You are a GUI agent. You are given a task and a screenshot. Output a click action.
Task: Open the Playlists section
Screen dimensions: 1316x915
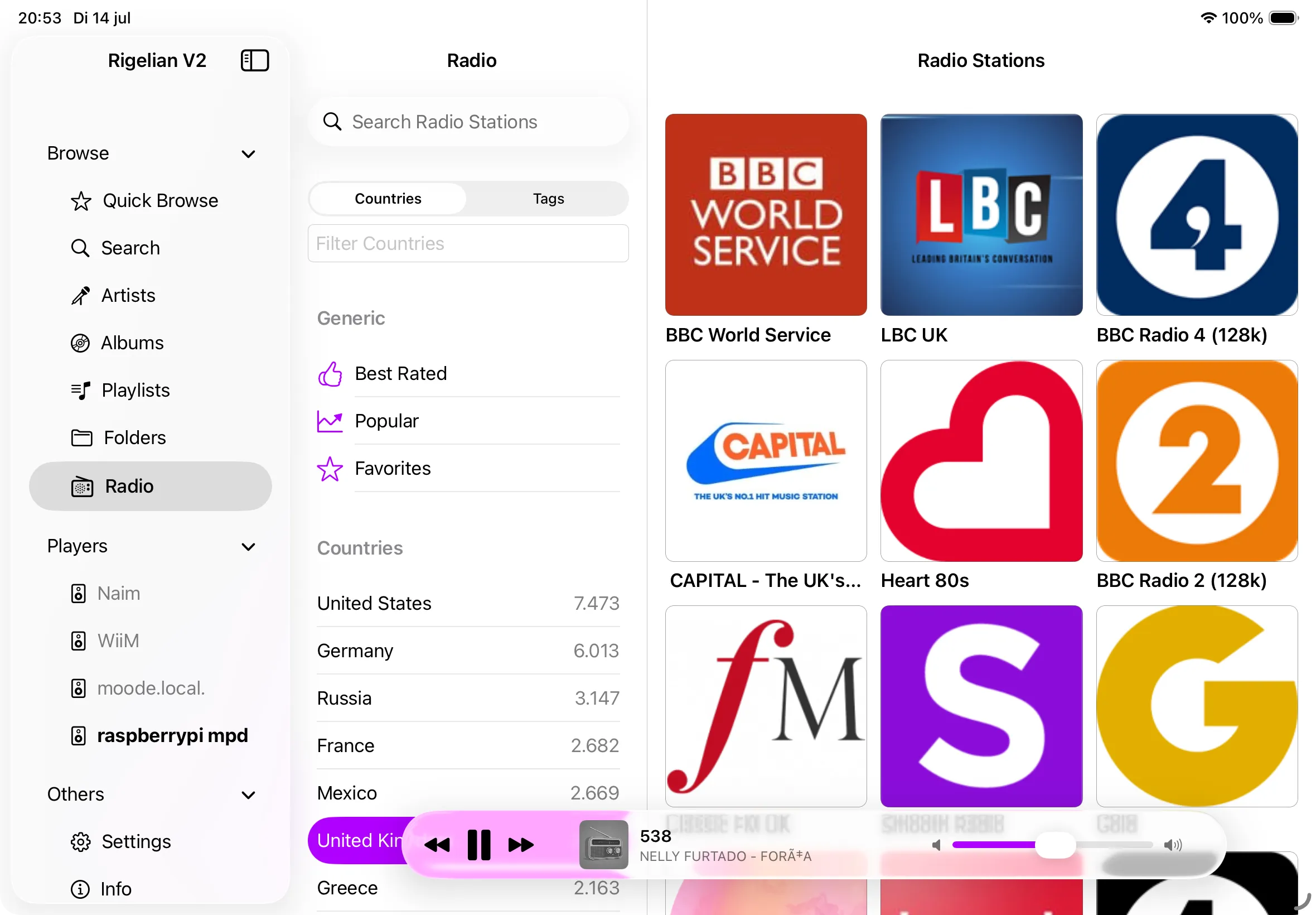click(150, 391)
